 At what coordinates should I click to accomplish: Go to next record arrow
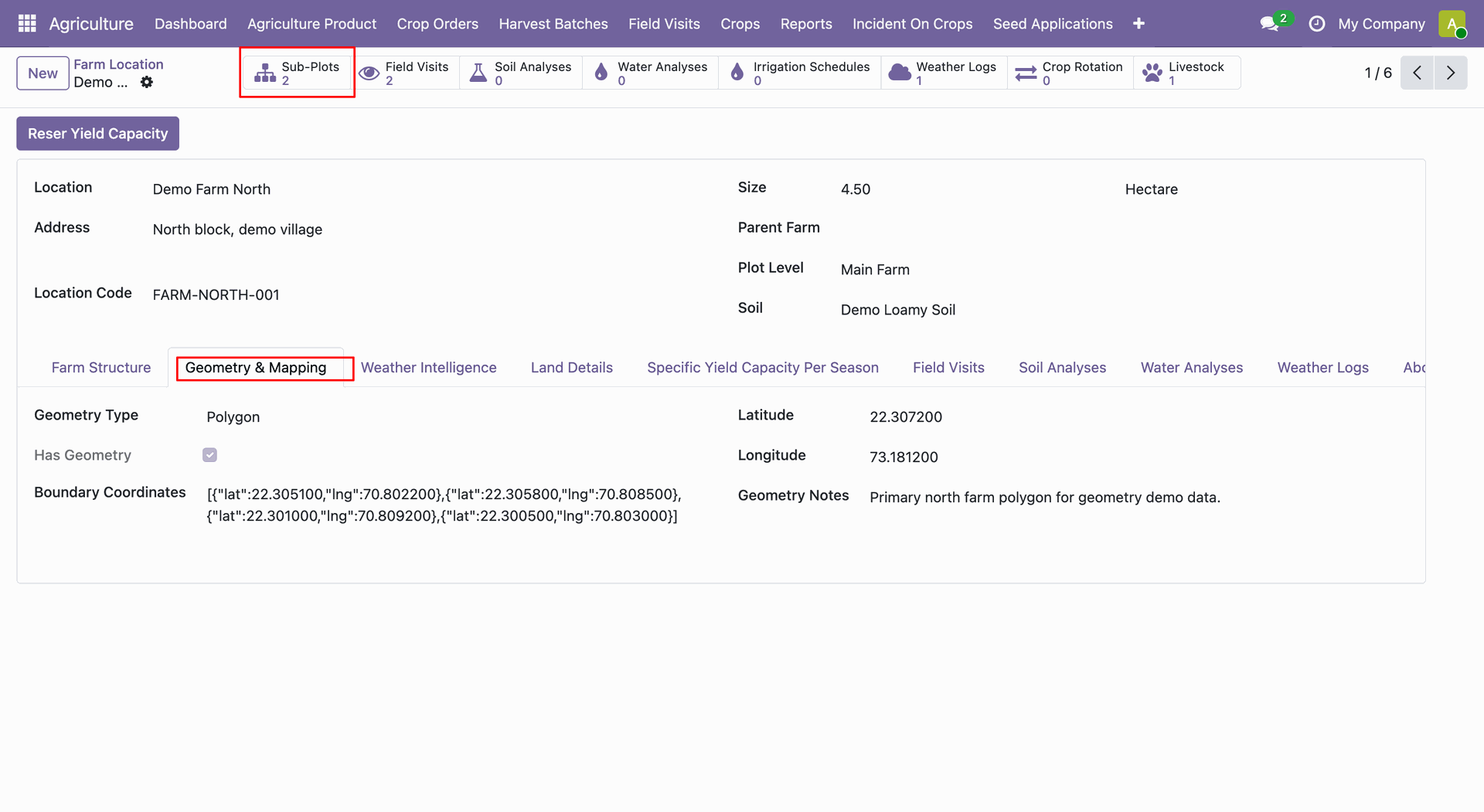pyautogui.click(x=1451, y=73)
